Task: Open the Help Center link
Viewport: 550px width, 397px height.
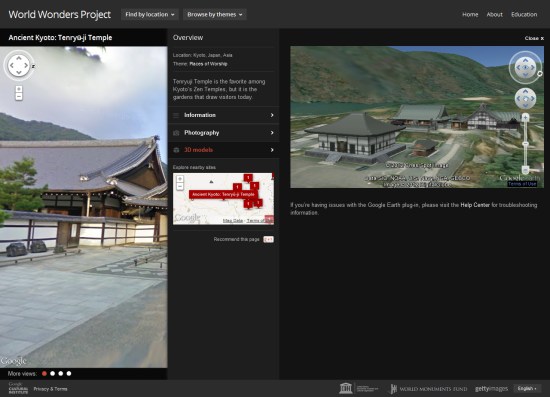Action: (475, 205)
